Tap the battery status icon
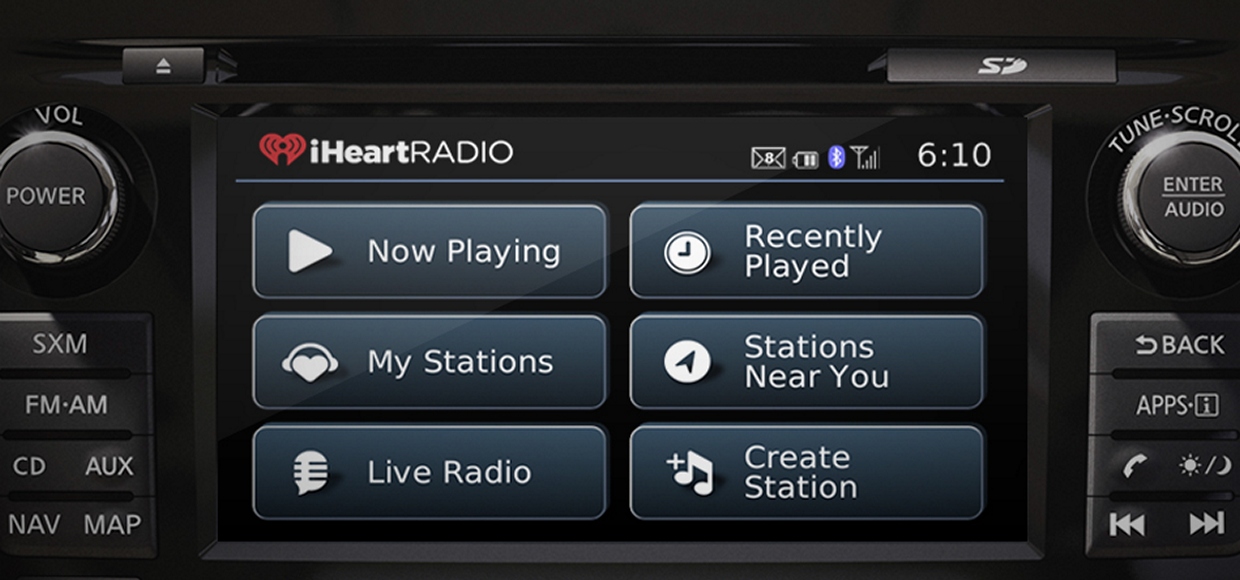 [805, 159]
